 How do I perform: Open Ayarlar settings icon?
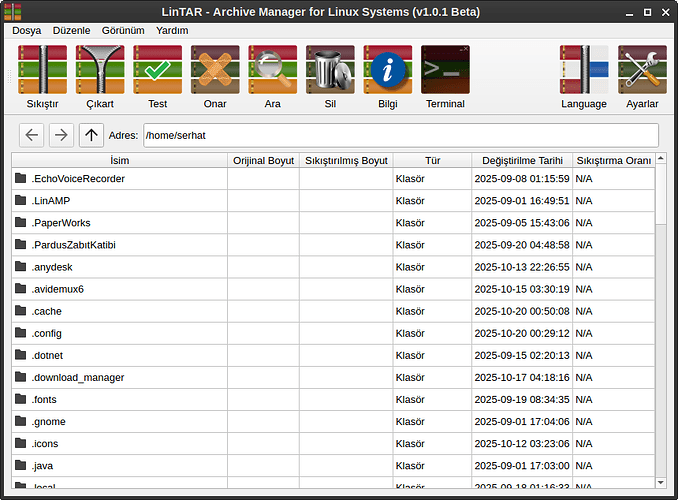click(x=641, y=70)
